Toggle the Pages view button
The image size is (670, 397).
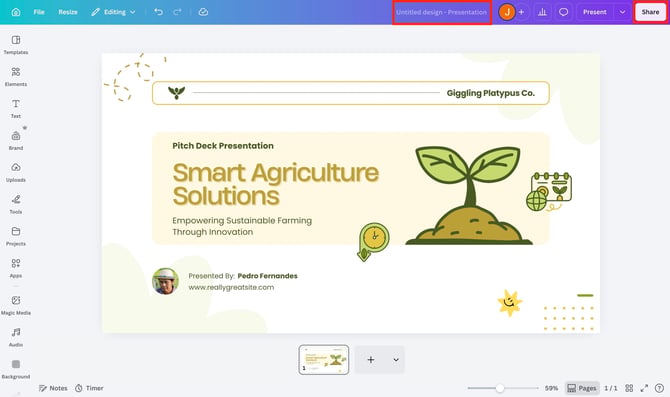(582, 388)
